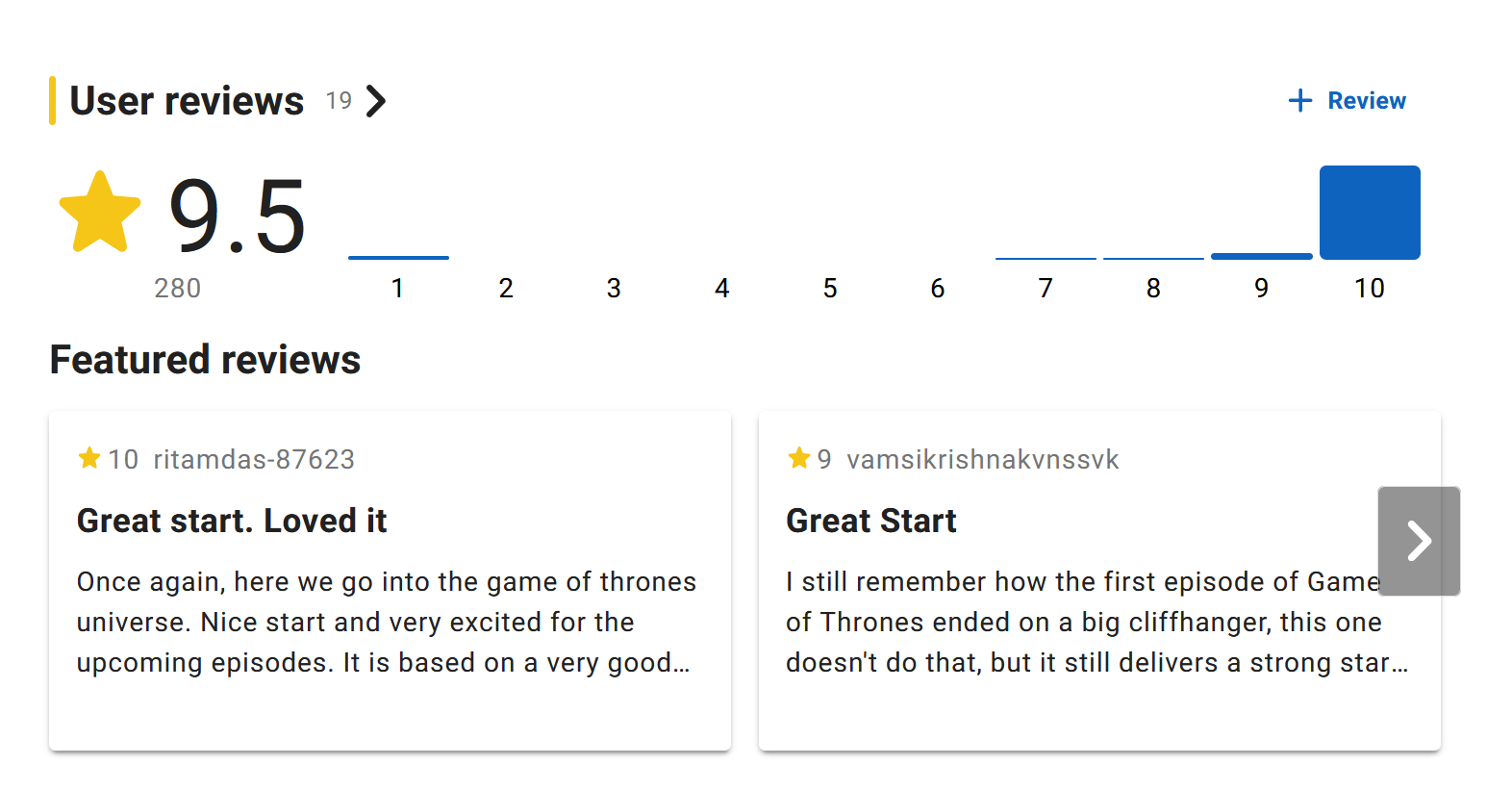This screenshot has width=1512, height=790.
Task: Click the 9.5 average rating score
Action: pos(237,217)
